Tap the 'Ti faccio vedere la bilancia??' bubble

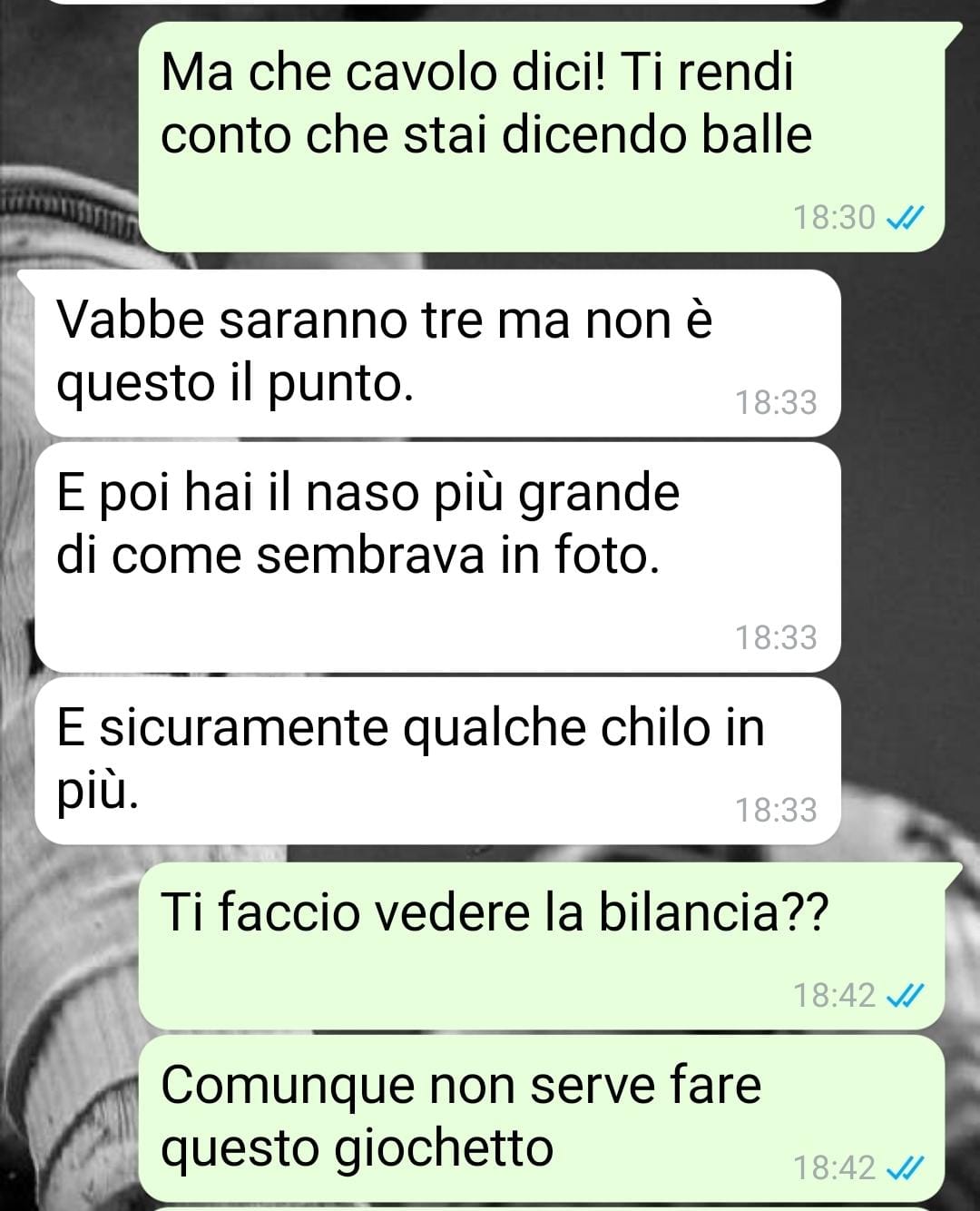coord(542,946)
